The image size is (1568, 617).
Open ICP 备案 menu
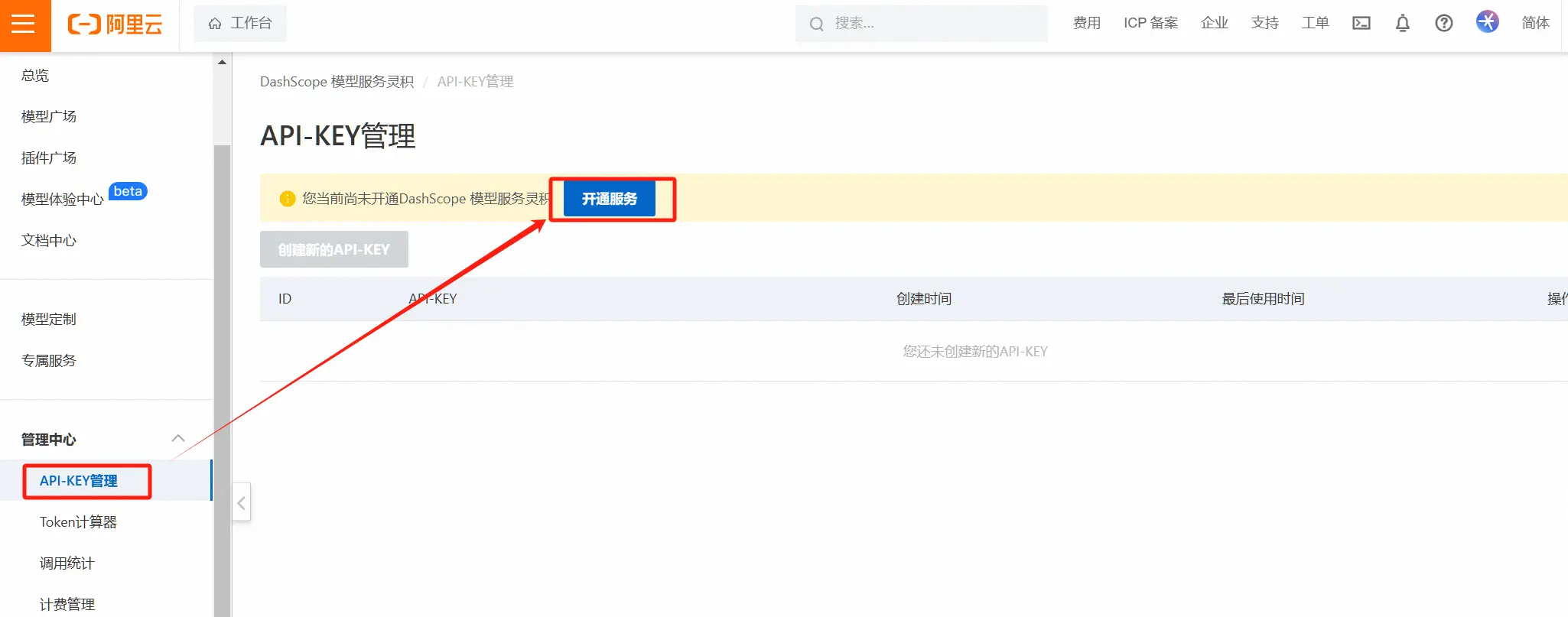pyautogui.click(x=1151, y=23)
